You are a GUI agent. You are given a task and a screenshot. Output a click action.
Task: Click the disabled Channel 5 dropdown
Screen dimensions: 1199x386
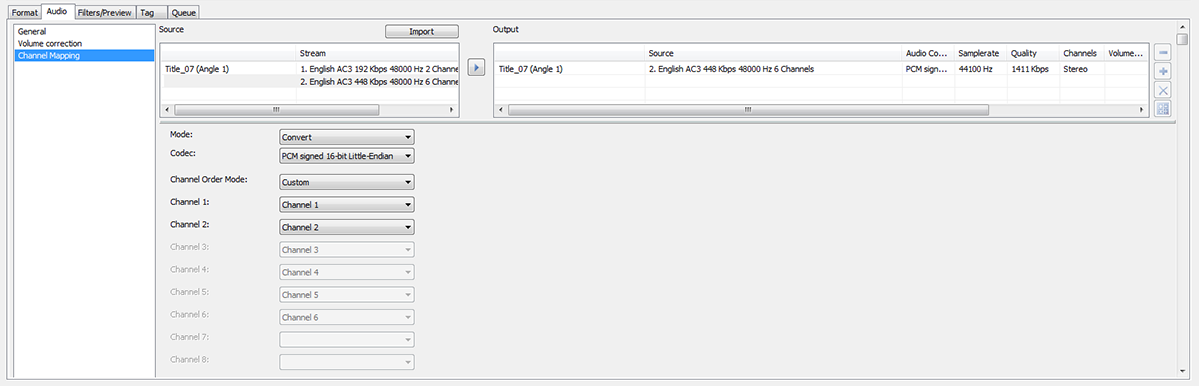(347, 294)
